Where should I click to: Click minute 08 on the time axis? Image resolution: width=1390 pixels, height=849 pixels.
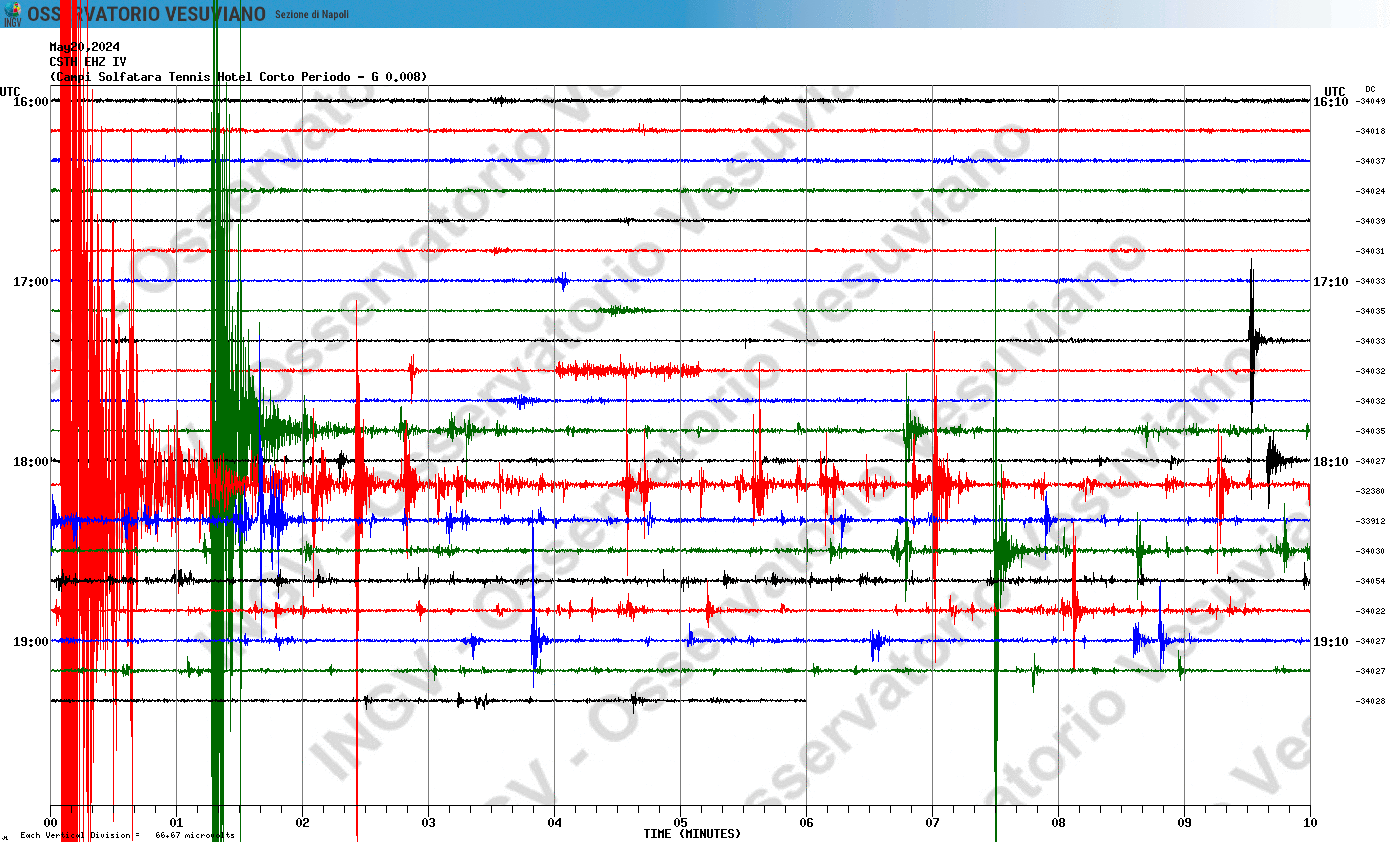(x=1059, y=823)
